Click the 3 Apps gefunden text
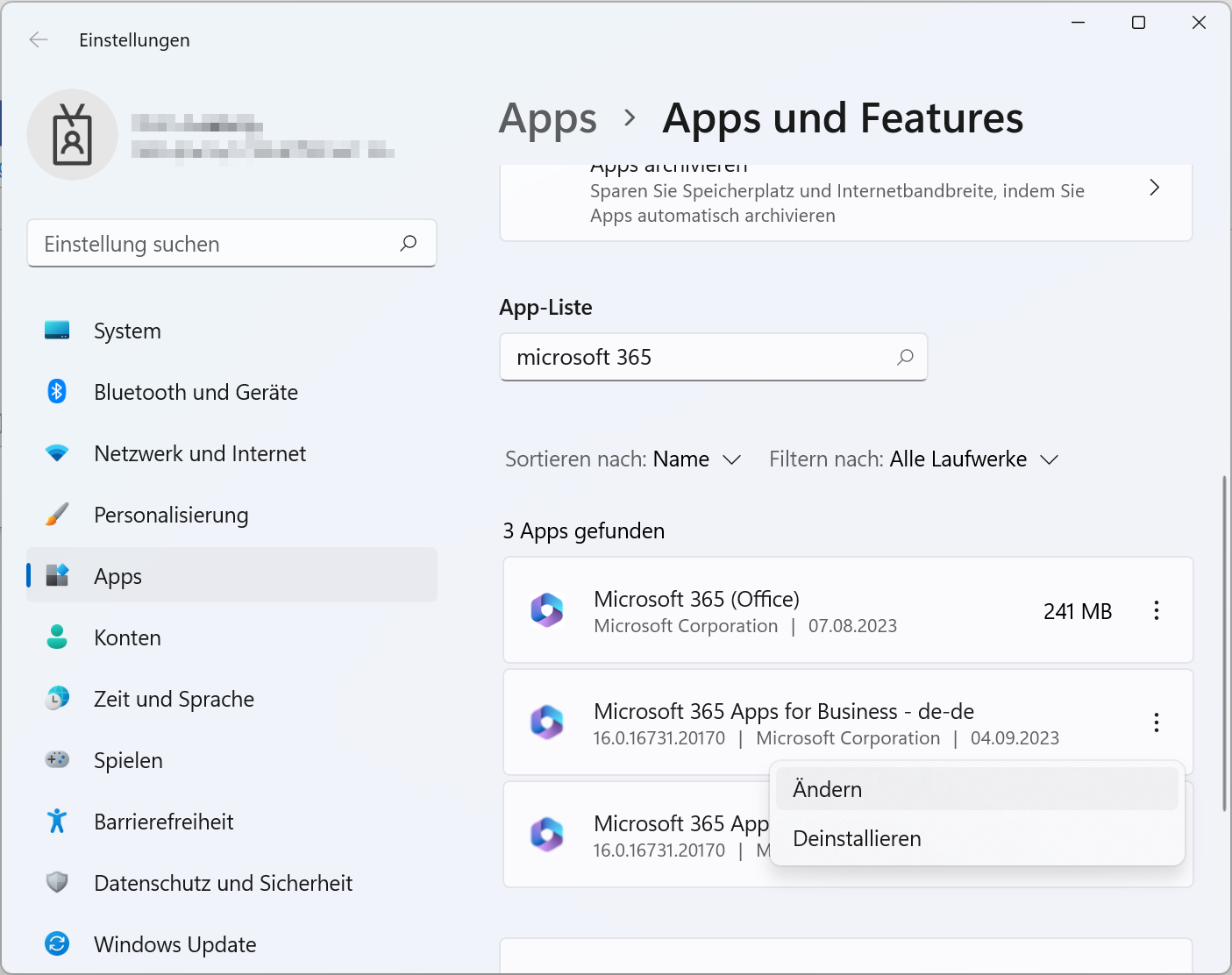 click(x=584, y=531)
